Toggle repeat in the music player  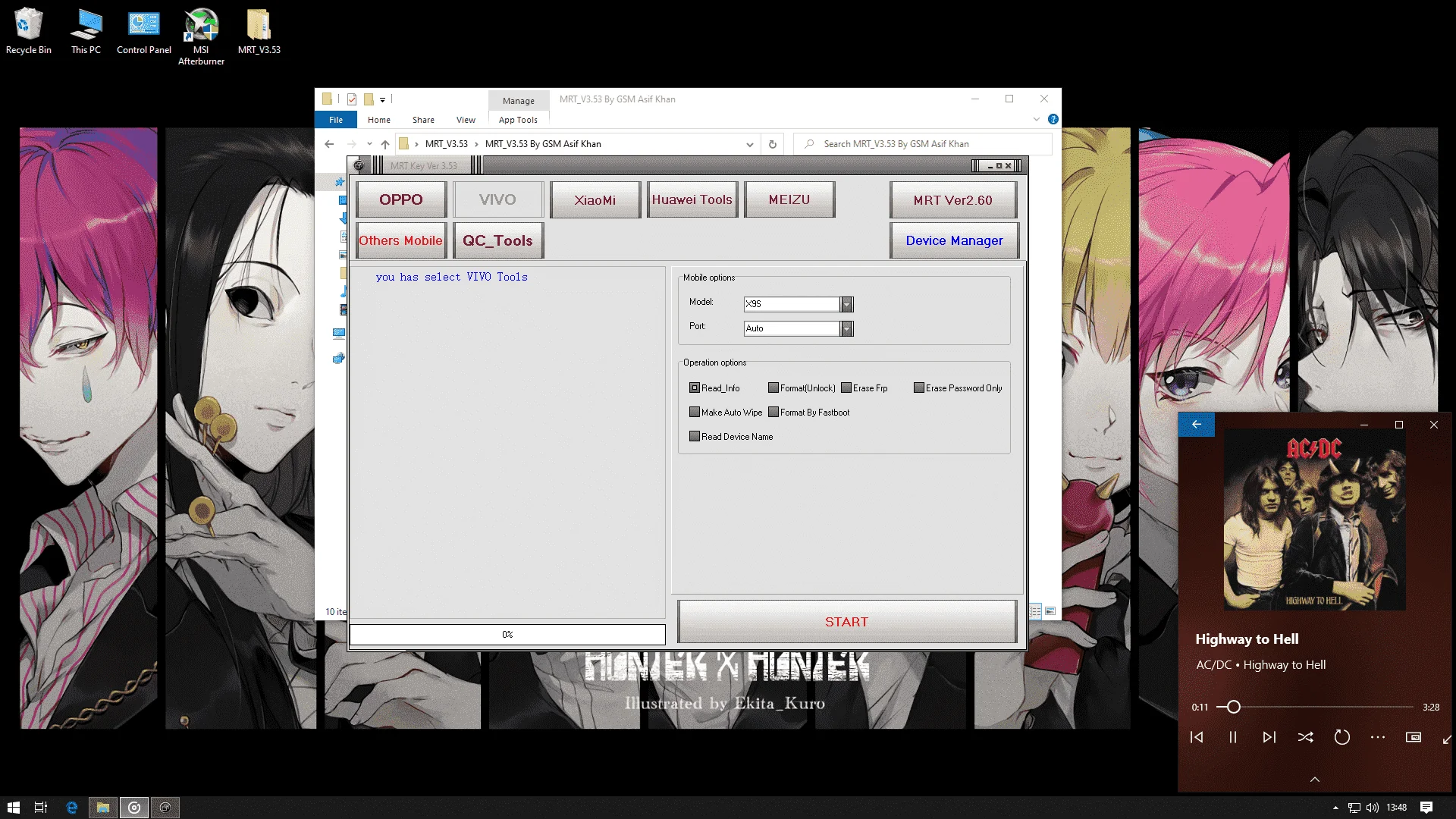click(1342, 737)
